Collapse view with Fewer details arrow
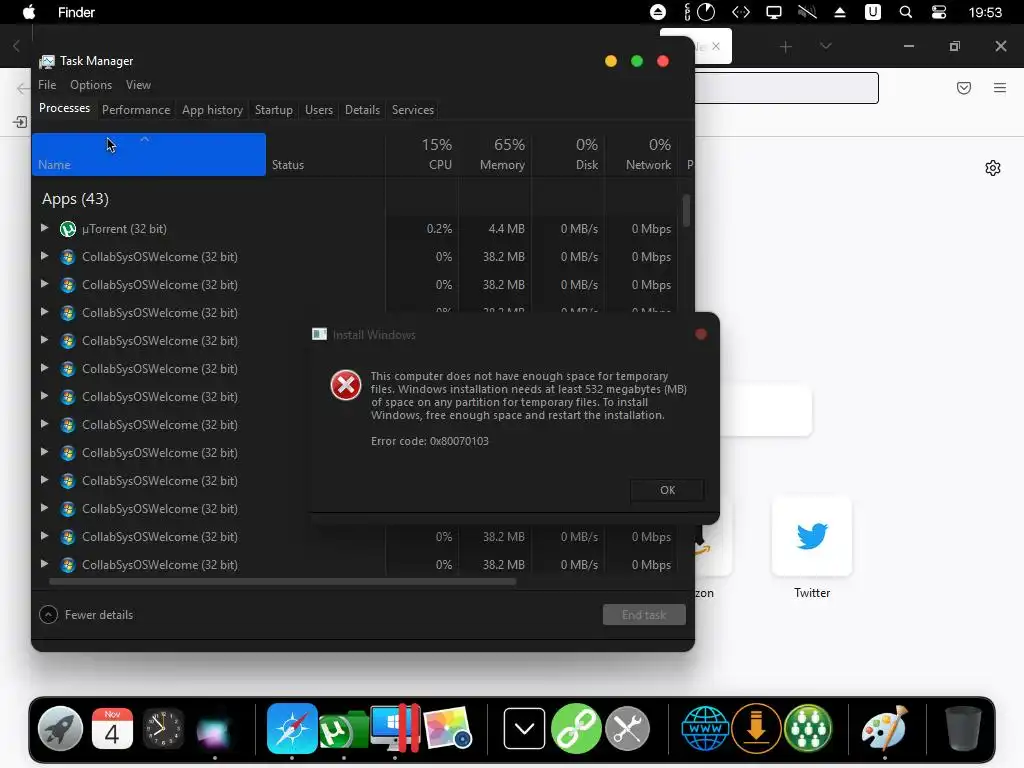The image size is (1024, 768). [48, 615]
